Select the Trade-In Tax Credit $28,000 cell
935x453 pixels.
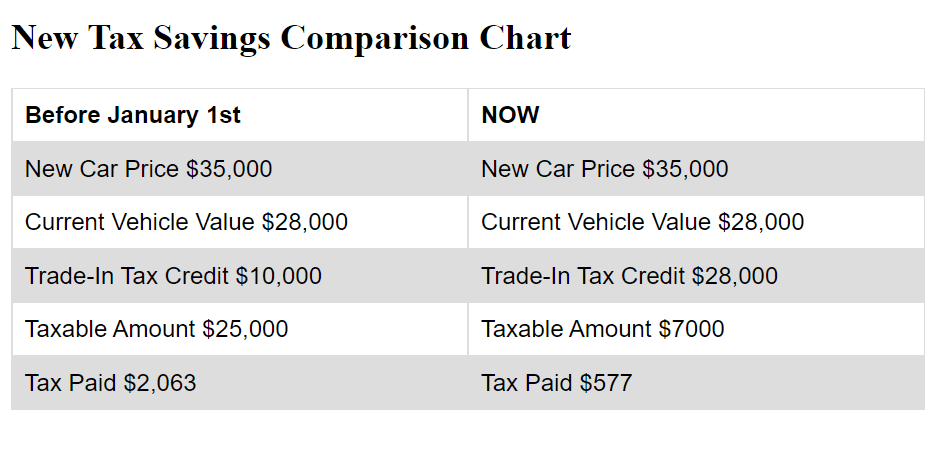pos(696,275)
